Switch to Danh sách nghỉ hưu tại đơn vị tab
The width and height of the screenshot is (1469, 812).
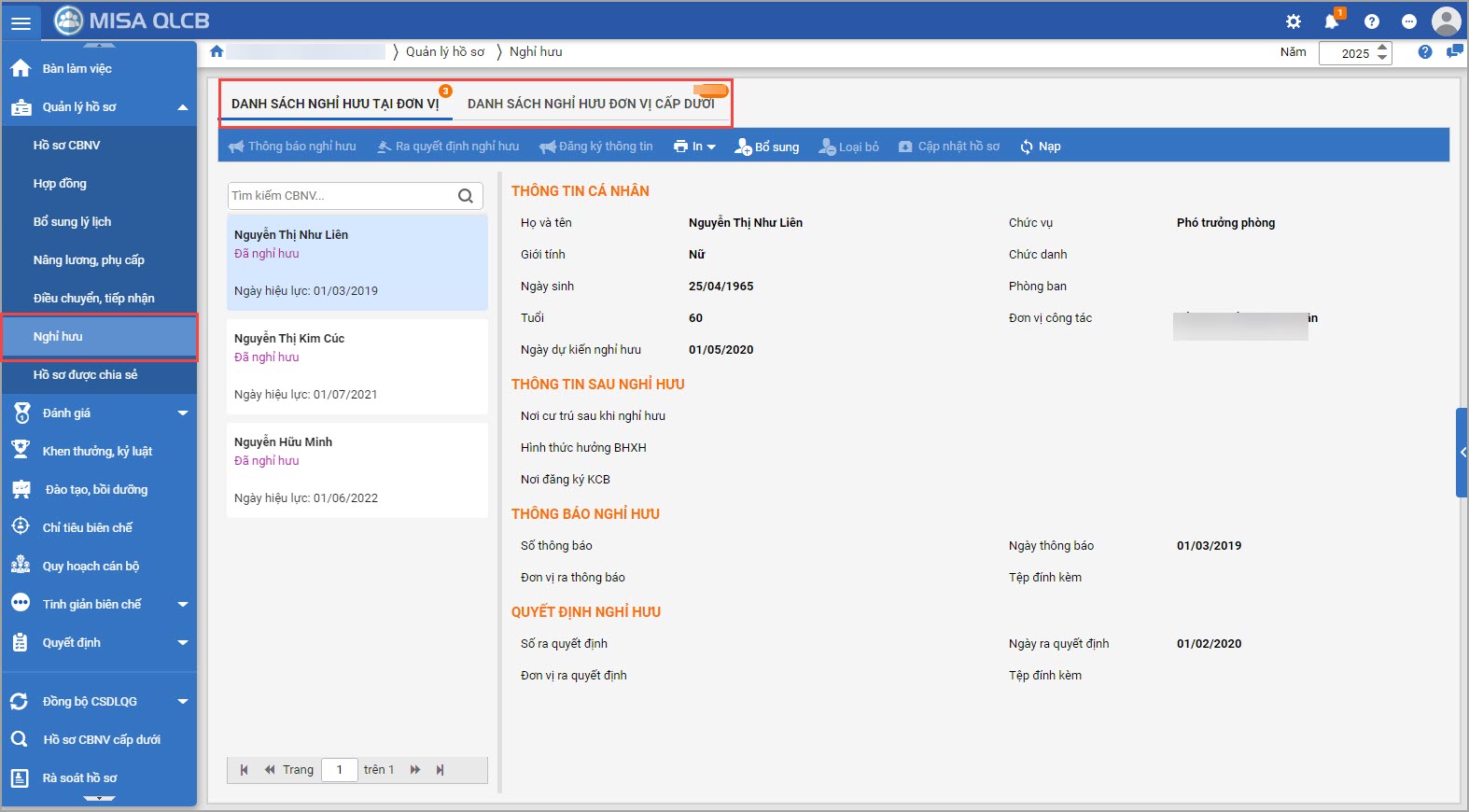click(335, 104)
